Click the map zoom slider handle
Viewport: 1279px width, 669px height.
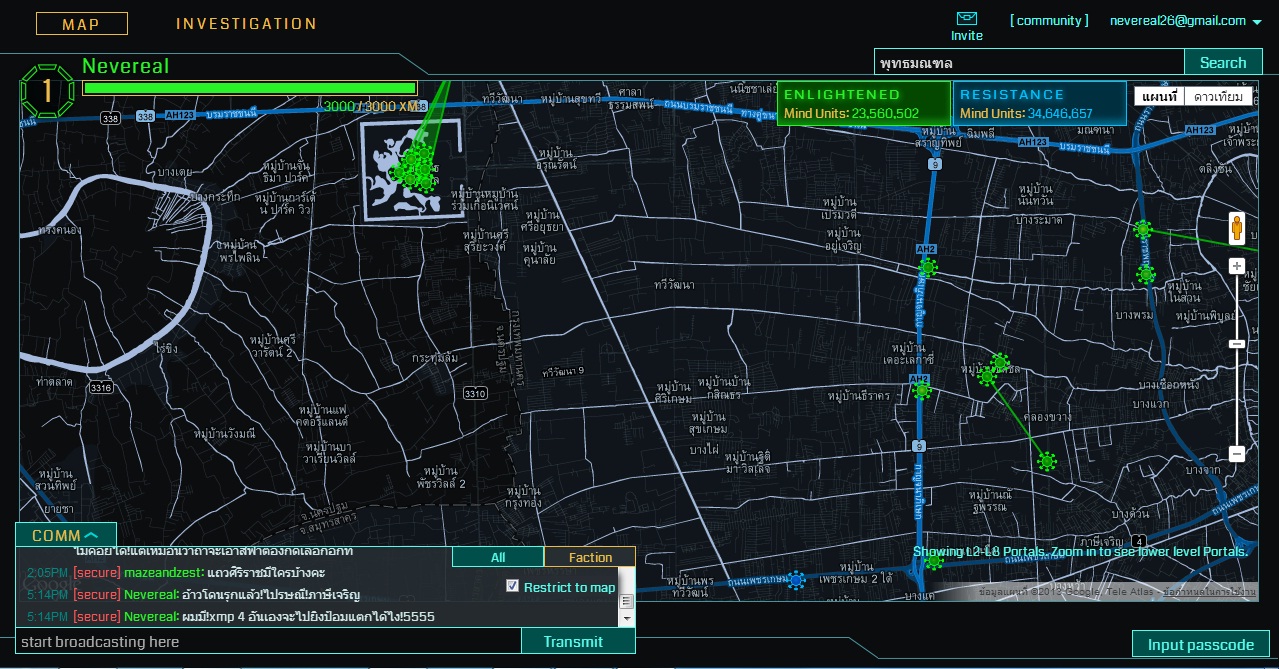point(1237,344)
